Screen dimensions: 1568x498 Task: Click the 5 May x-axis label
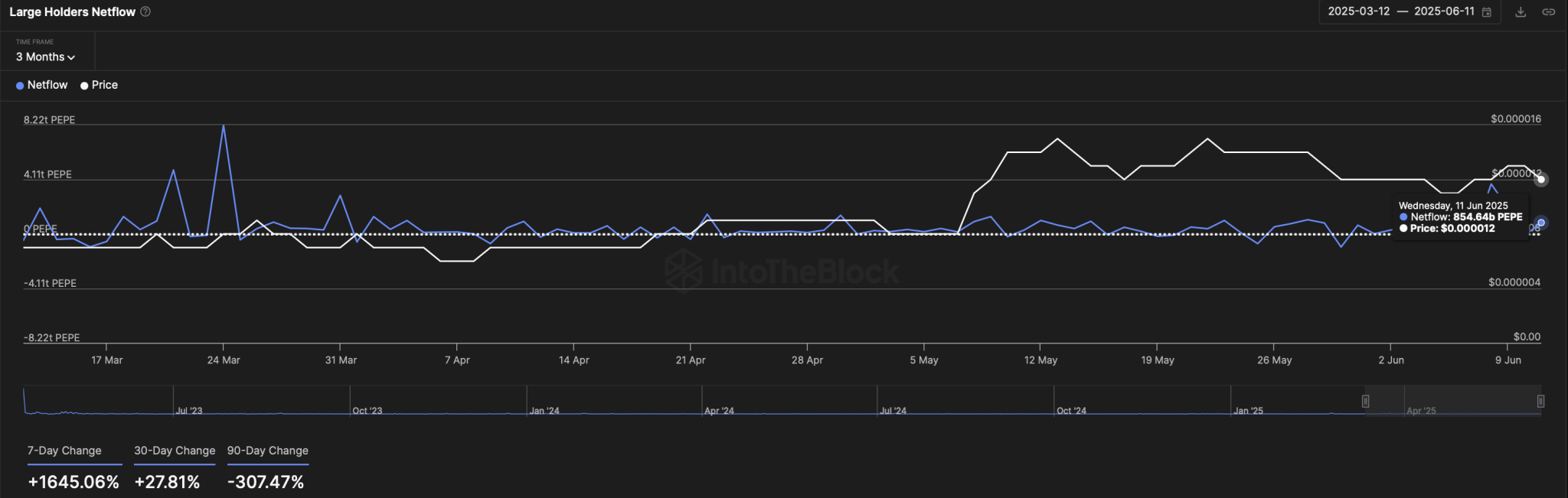[x=924, y=360]
